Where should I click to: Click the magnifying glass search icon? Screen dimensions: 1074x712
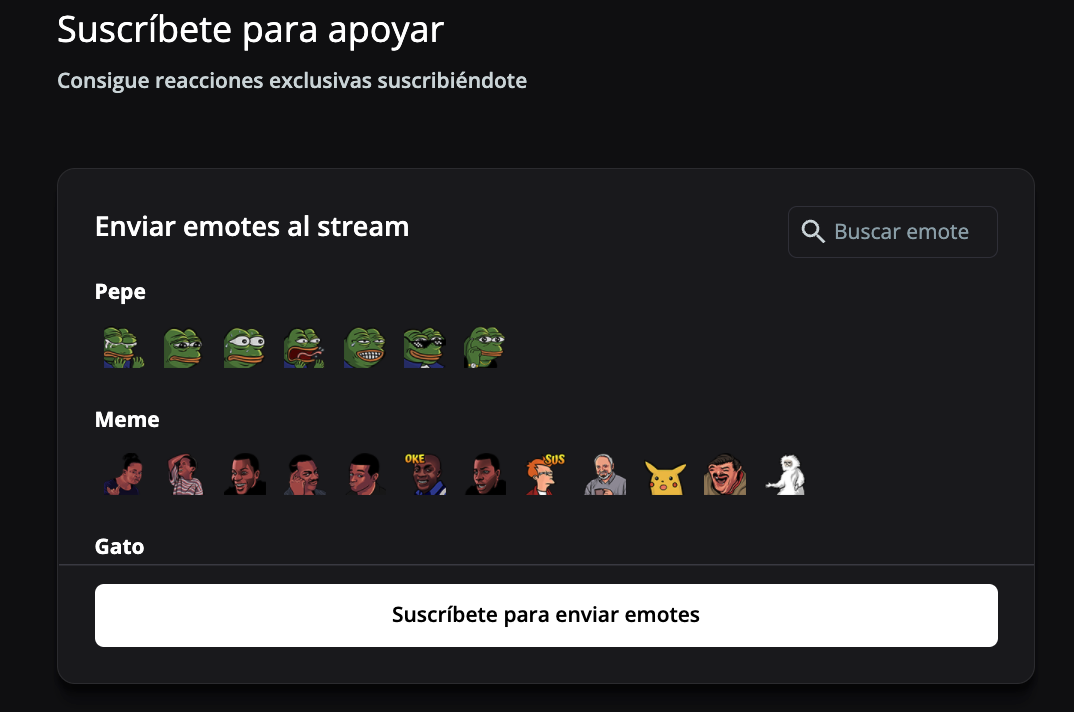[813, 232]
